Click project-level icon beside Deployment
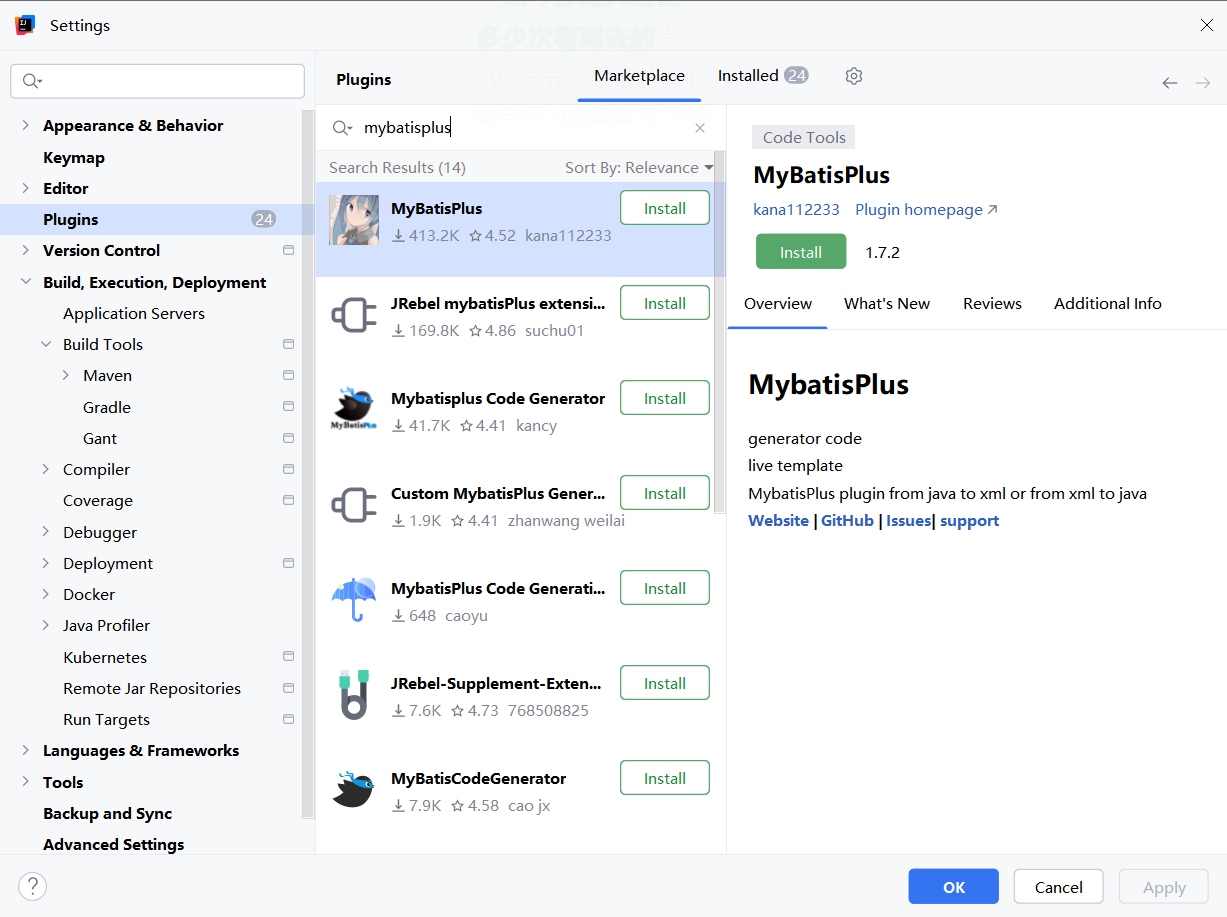Image resolution: width=1227 pixels, height=917 pixels. [288, 563]
